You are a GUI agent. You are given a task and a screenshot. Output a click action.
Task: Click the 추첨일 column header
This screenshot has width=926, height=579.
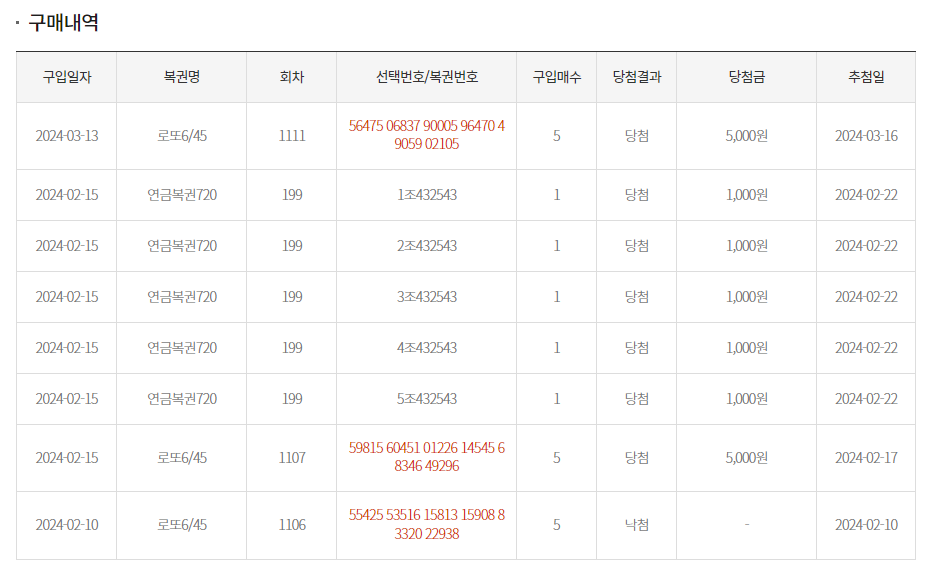point(866,77)
